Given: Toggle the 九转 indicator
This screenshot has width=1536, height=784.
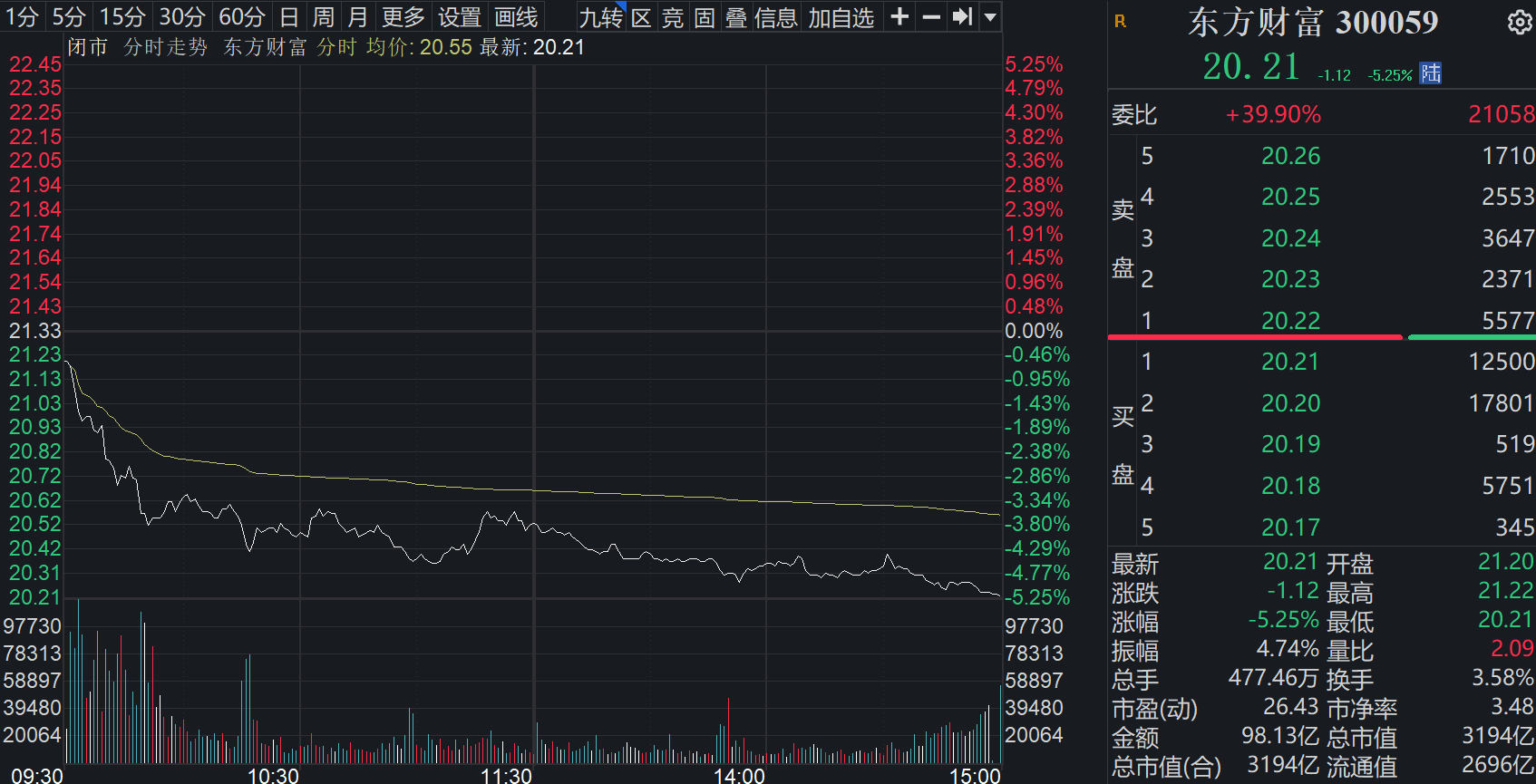Looking at the screenshot, I should point(601,17).
